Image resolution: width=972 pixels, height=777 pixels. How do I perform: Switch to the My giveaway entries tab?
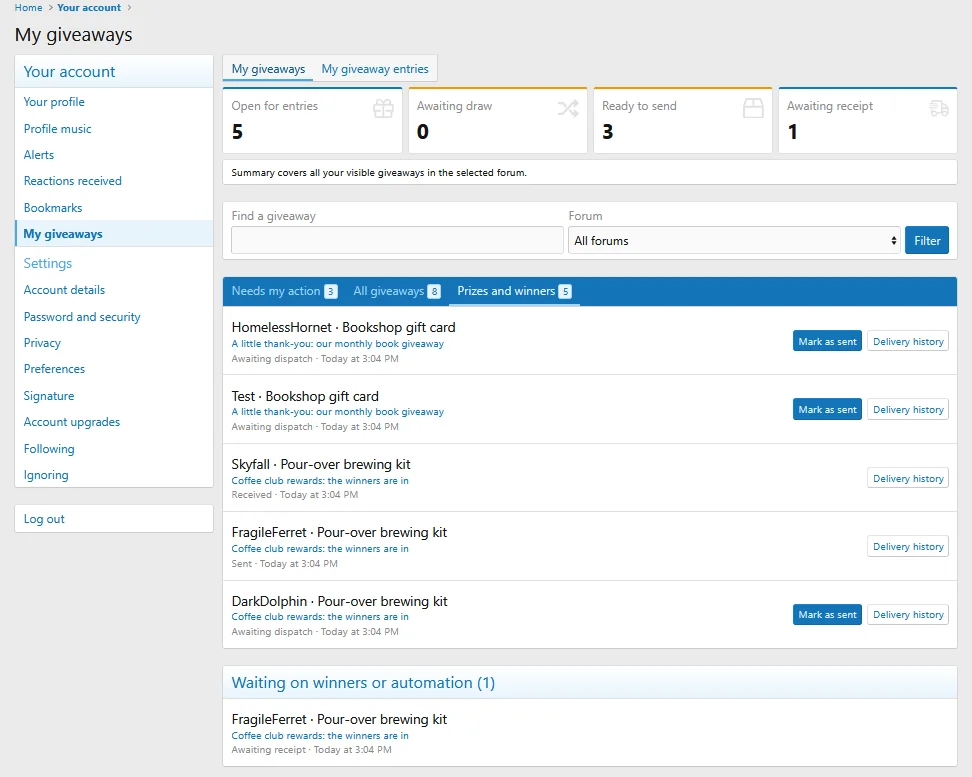click(x=374, y=69)
